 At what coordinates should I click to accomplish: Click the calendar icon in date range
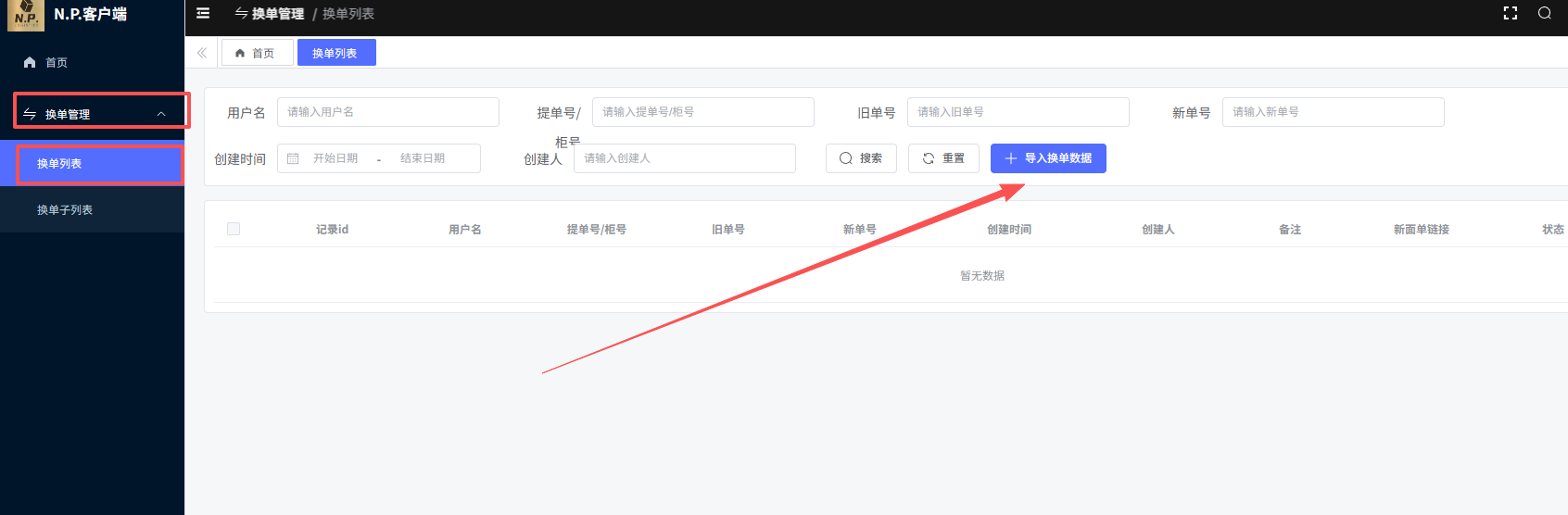(x=293, y=158)
